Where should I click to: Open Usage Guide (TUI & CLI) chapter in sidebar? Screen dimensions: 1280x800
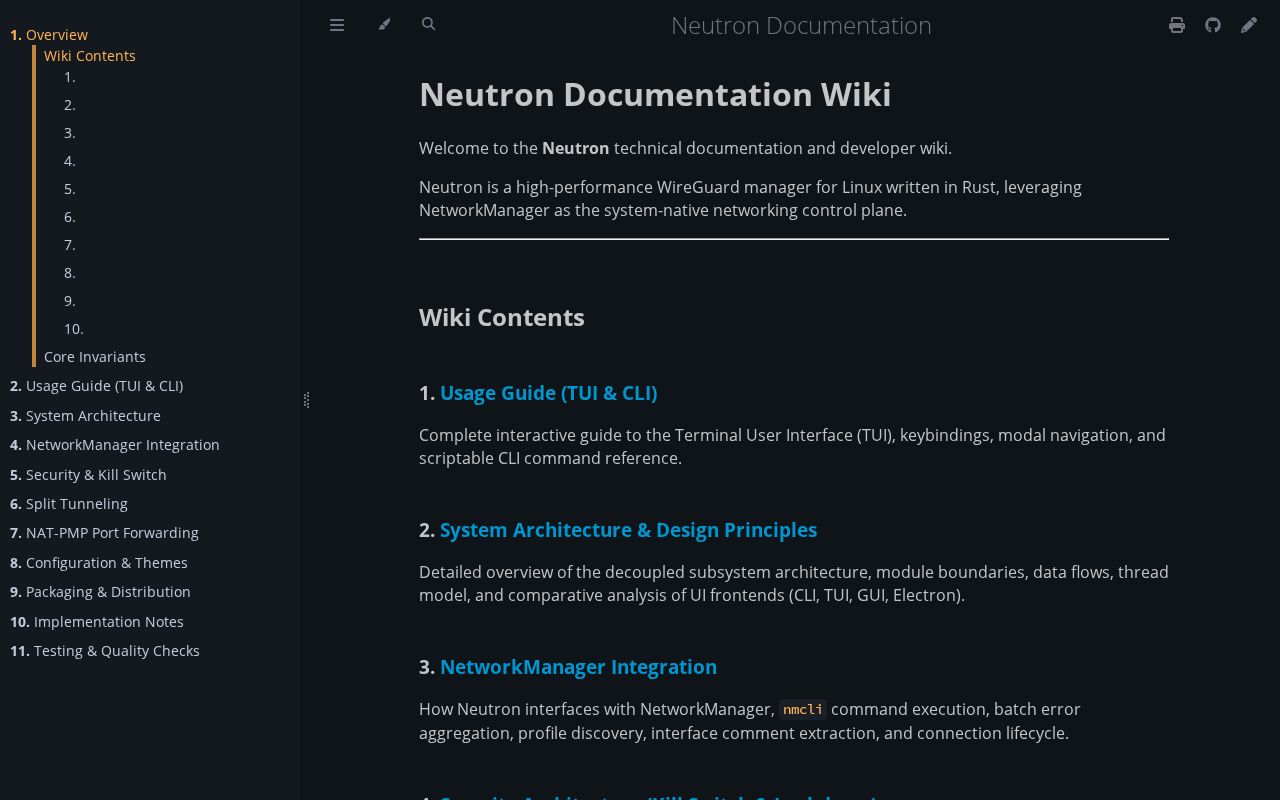click(x=97, y=386)
